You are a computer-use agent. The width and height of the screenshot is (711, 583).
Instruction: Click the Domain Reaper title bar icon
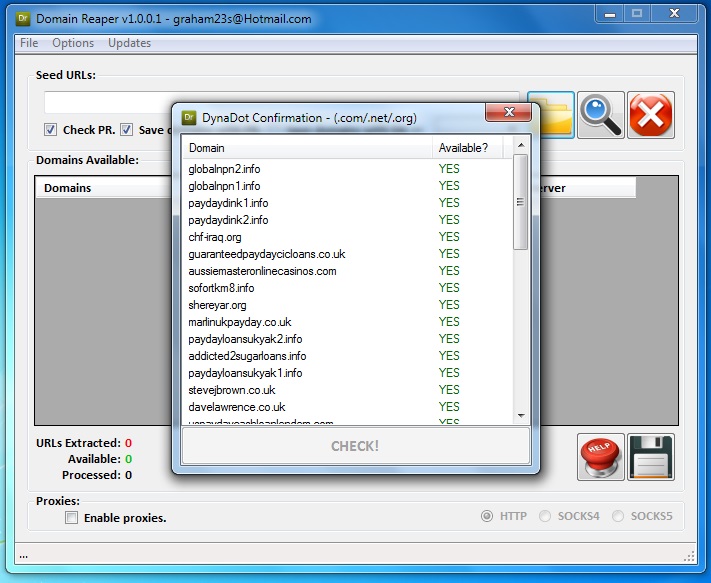(23, 19)
